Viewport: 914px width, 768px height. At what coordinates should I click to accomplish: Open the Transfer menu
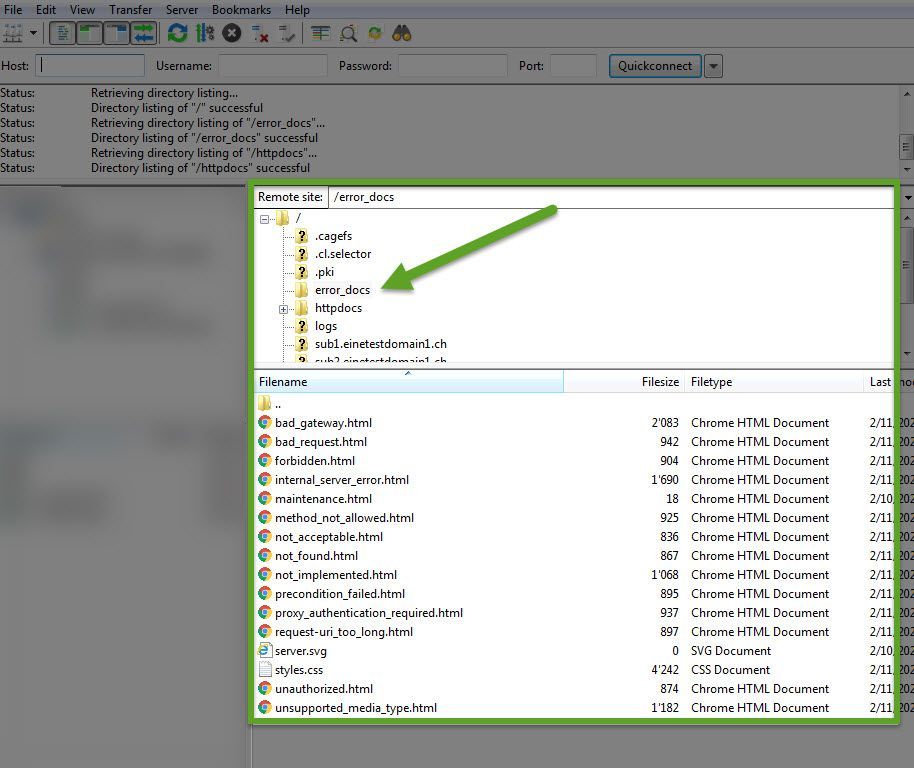131,10
